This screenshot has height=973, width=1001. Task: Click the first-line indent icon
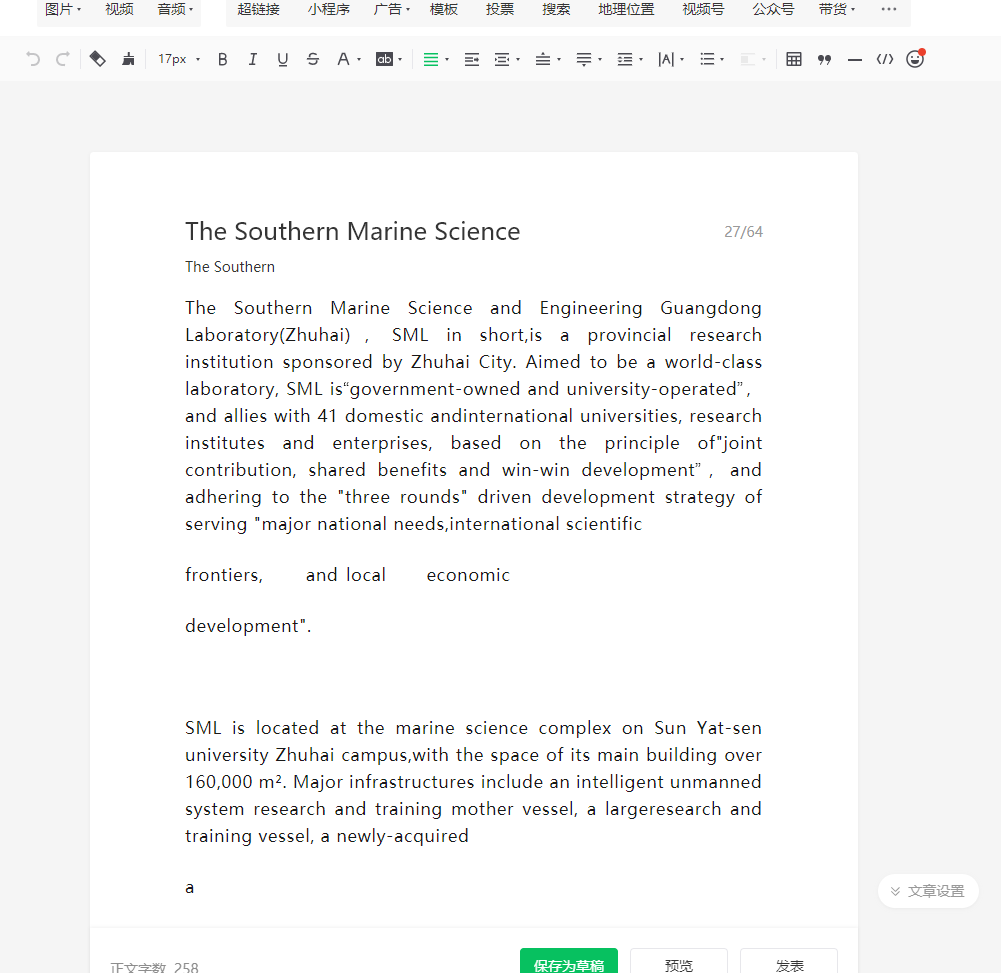coord(472,59)
